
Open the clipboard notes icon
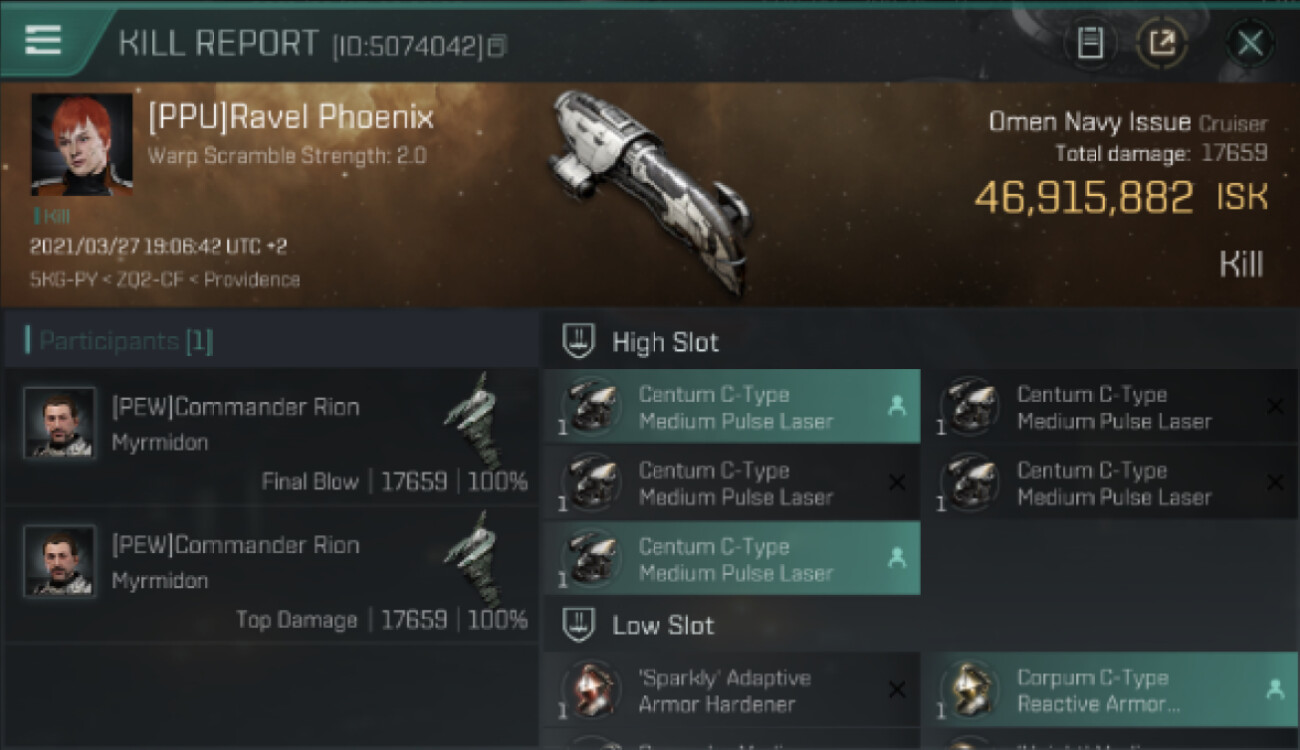tap(1090, 43)
